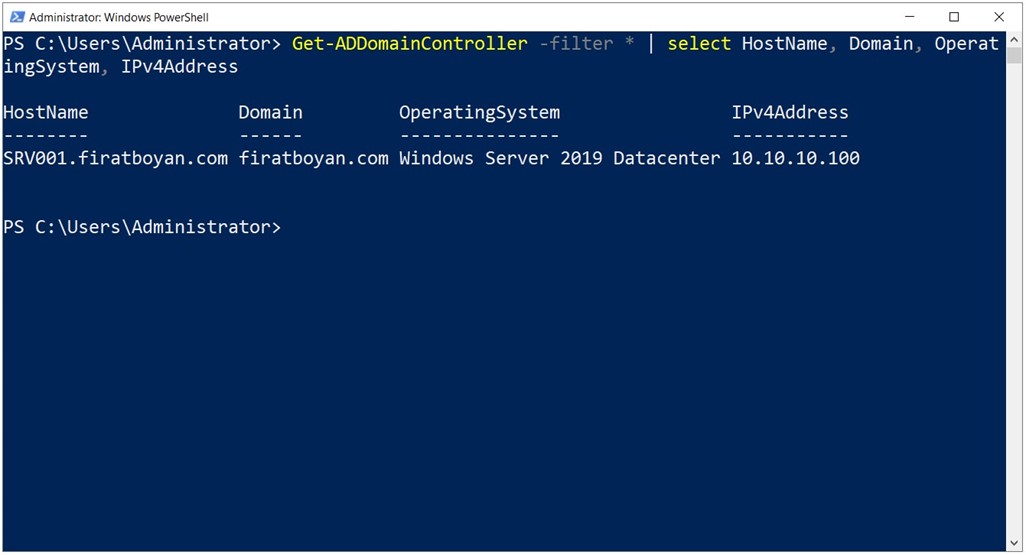Click the yellow 'select' keyword

click(x=699, y=44)
